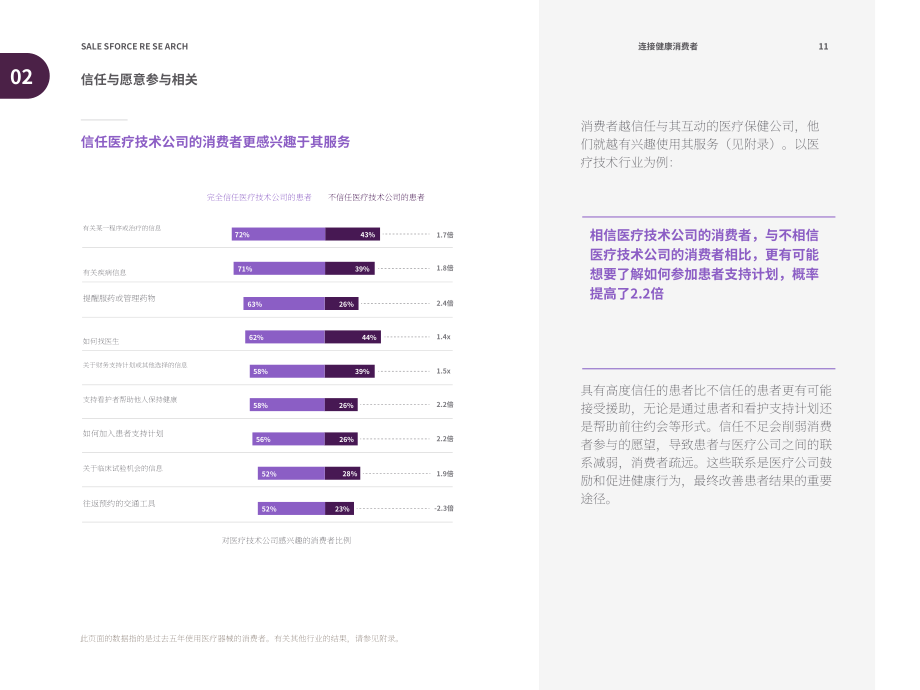The width and height of the screenshot is (920, 690).
Task: Click the 58% bar in 支持看护者 row
Action: [288, 405]
